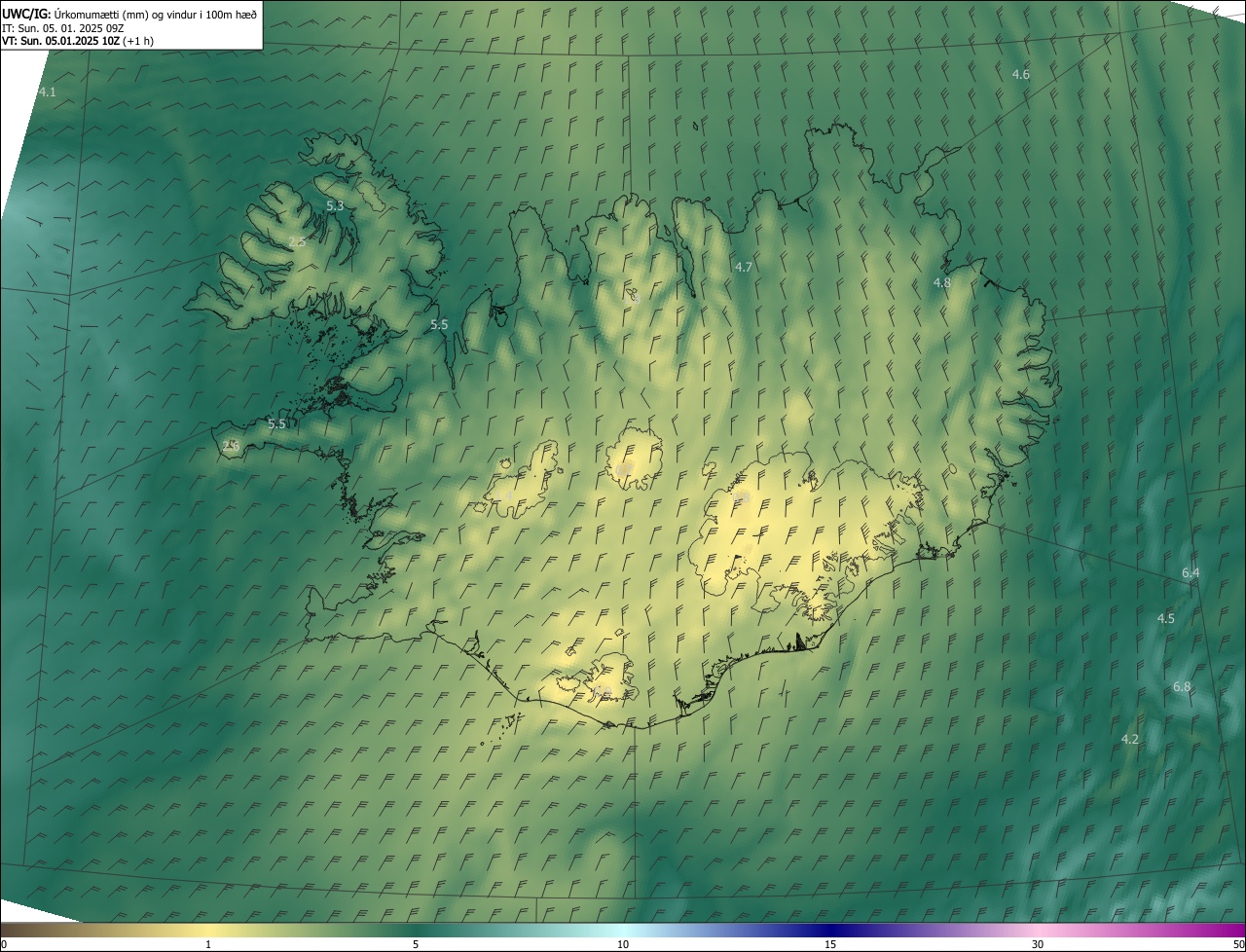Click the 4.8 value label on the map
Image resolution: width=1246 pixels, height=952 pixels.
(941, 283)
